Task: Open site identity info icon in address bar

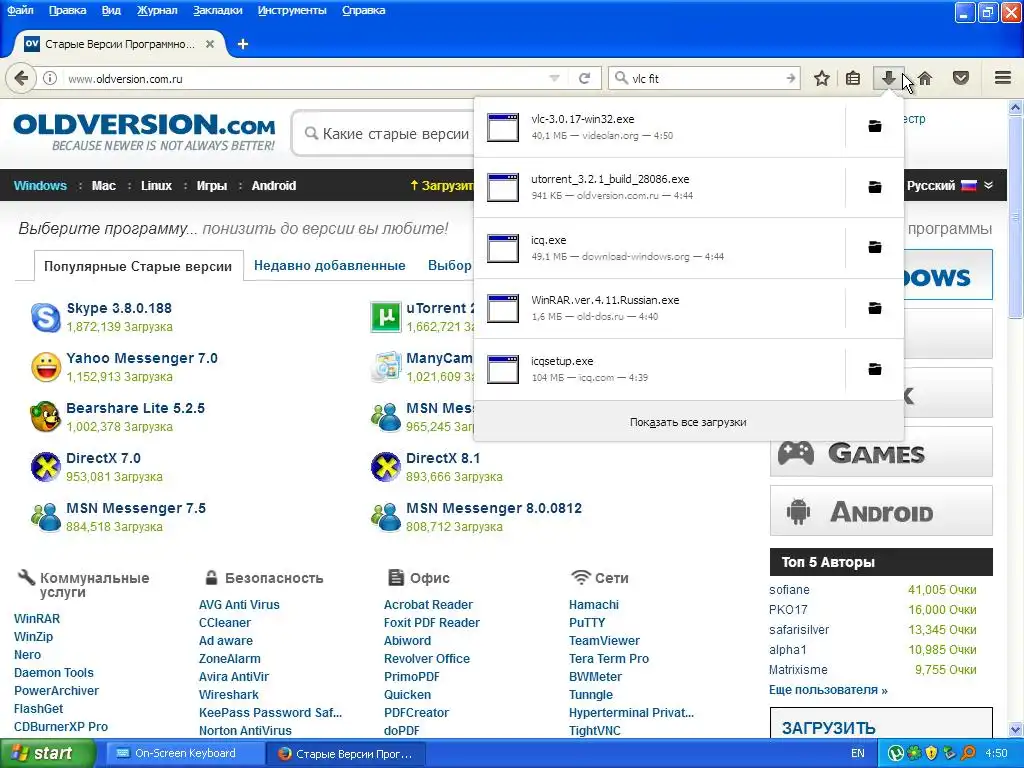Action: (50, 78)
